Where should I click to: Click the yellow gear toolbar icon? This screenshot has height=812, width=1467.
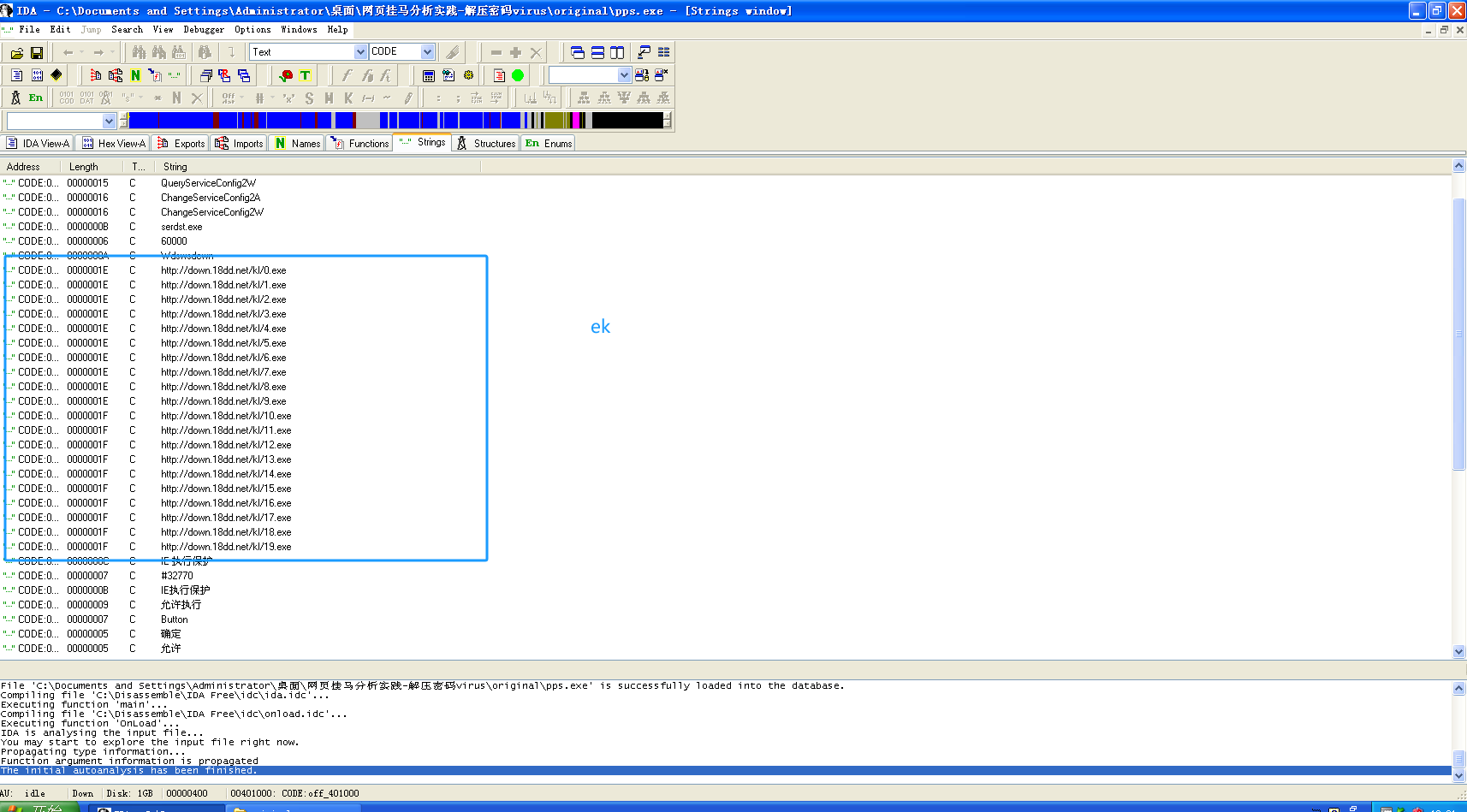click(468, 75)
